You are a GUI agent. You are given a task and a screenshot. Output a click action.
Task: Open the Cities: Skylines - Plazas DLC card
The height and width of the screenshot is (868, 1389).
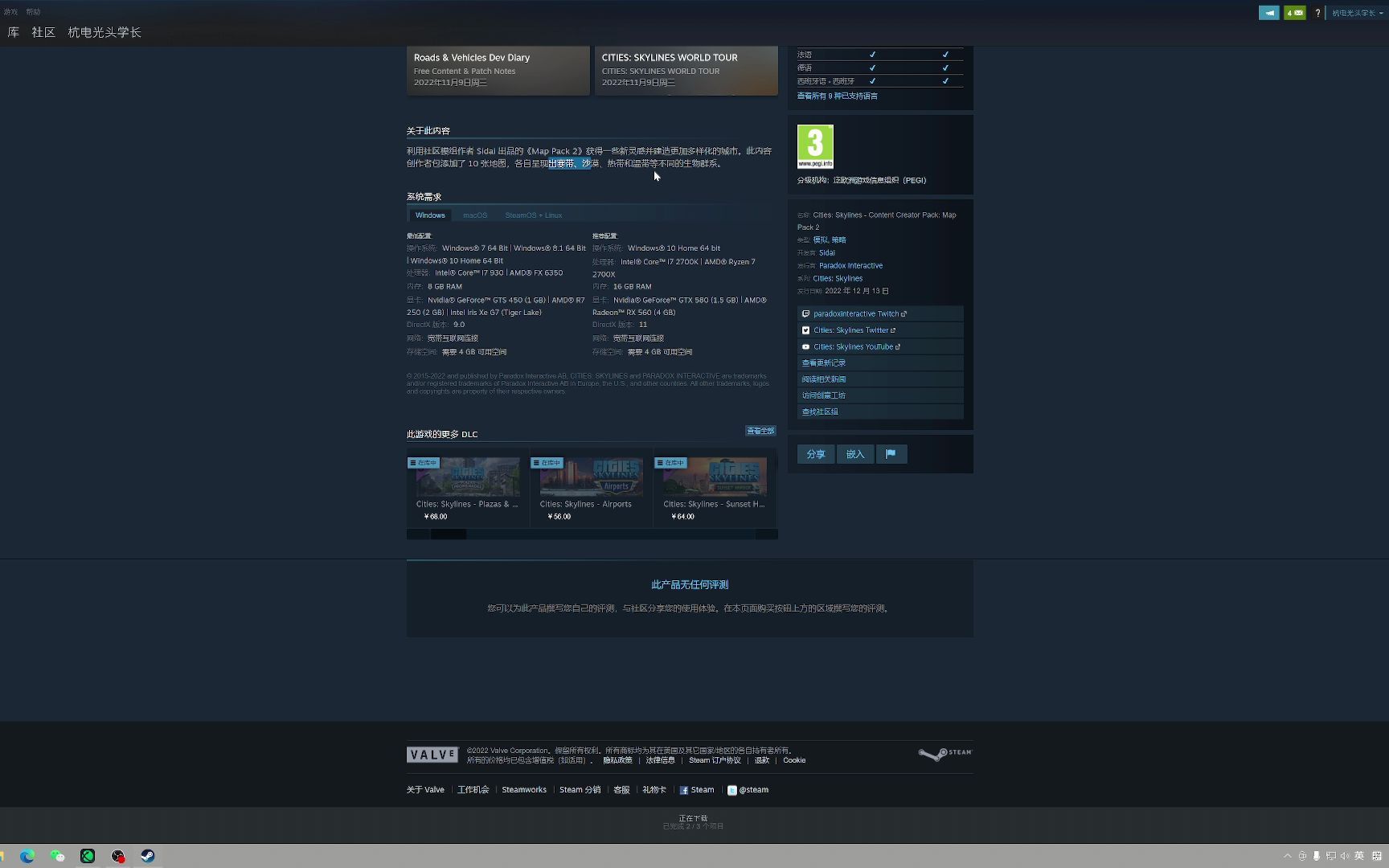click(468, 489)
